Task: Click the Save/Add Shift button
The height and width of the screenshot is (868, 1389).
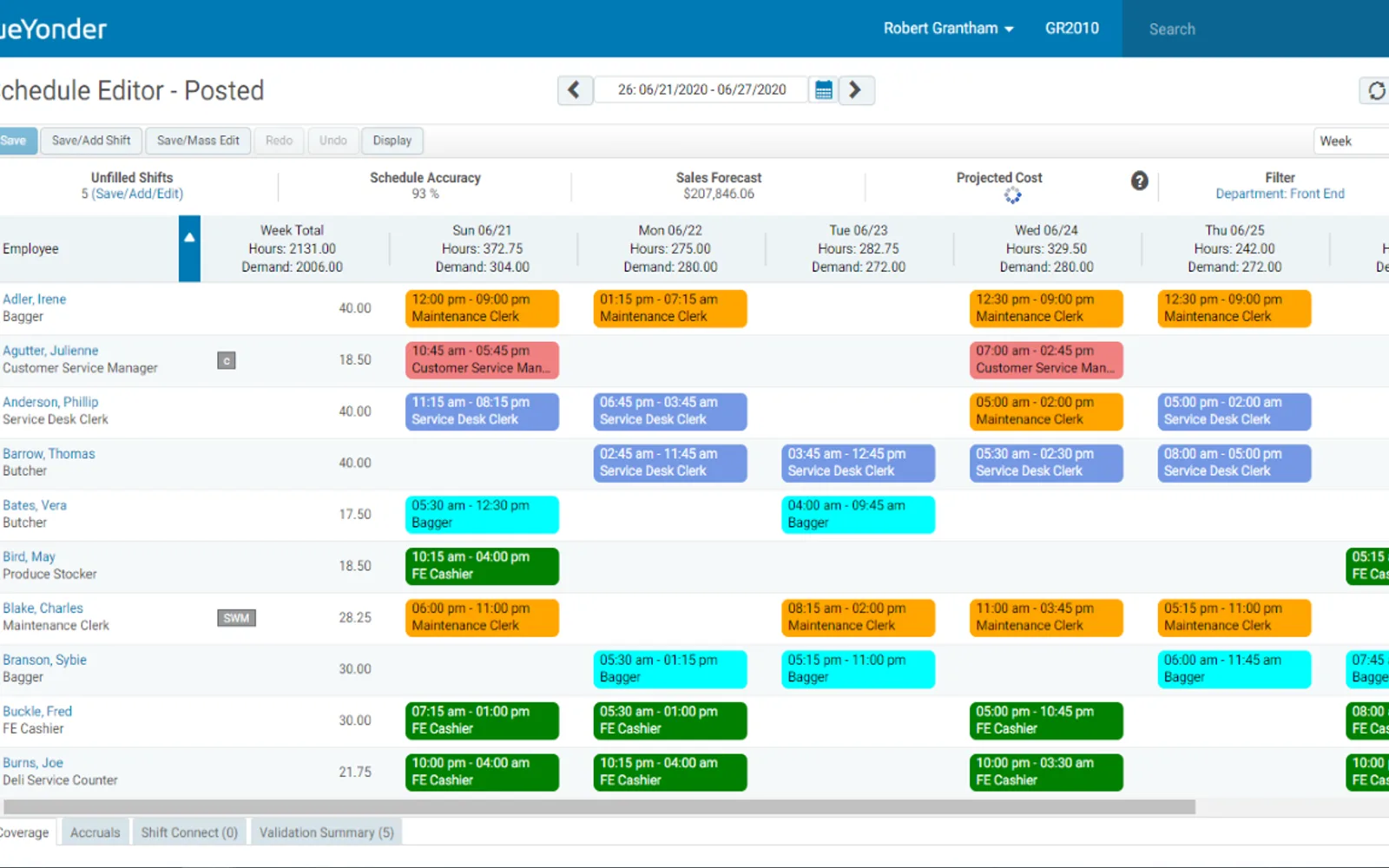Action: (x=91, y=141)
